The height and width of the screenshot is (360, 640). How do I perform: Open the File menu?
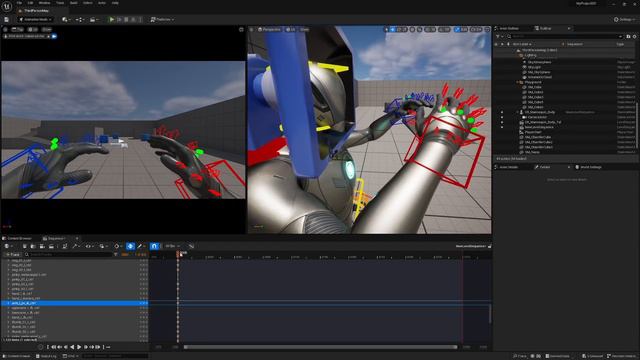pyautogui.click(x=19, y=3)
